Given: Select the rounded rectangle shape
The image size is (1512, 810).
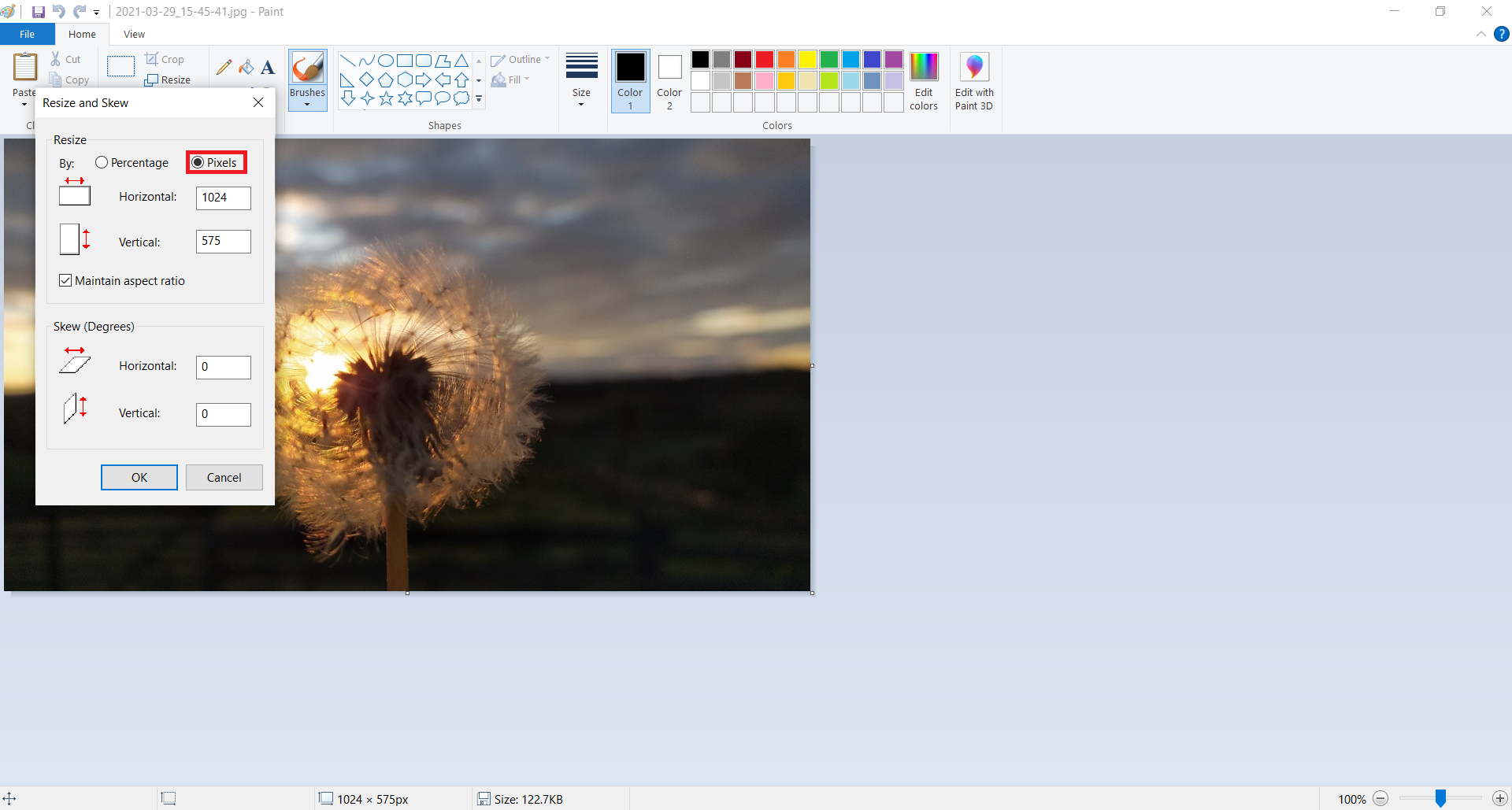Looking at the screenshot, I should (424, 60).
